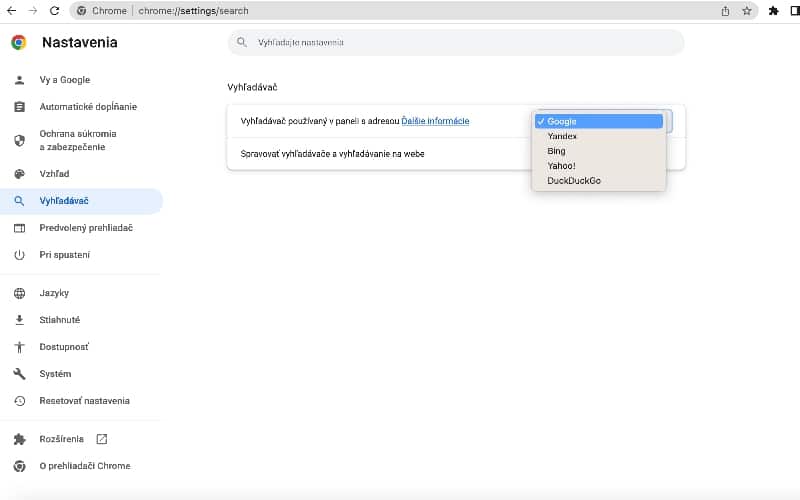Select Yandex in the search engine dropdown
The height and width of the screenshot is (500, 800).
598,136
